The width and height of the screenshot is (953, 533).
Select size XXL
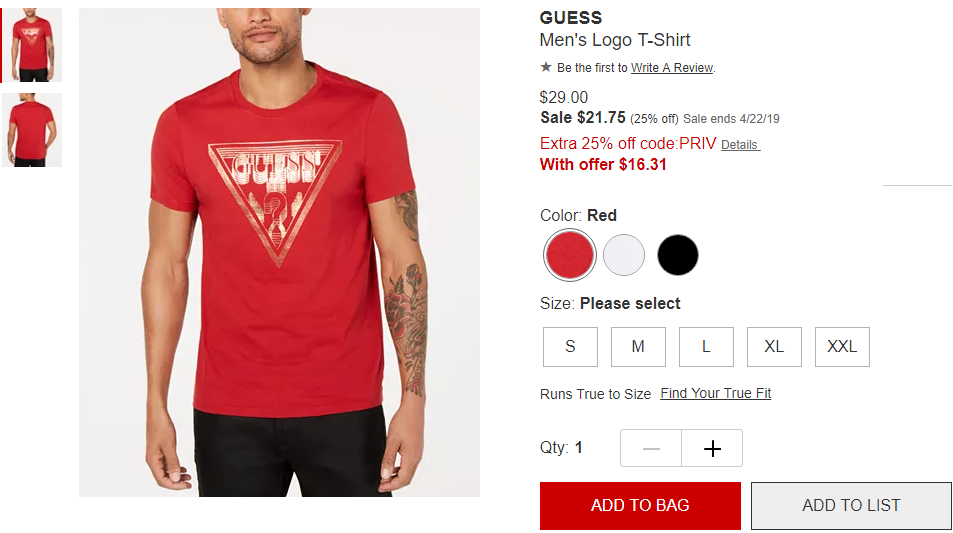tap(842, 347)
